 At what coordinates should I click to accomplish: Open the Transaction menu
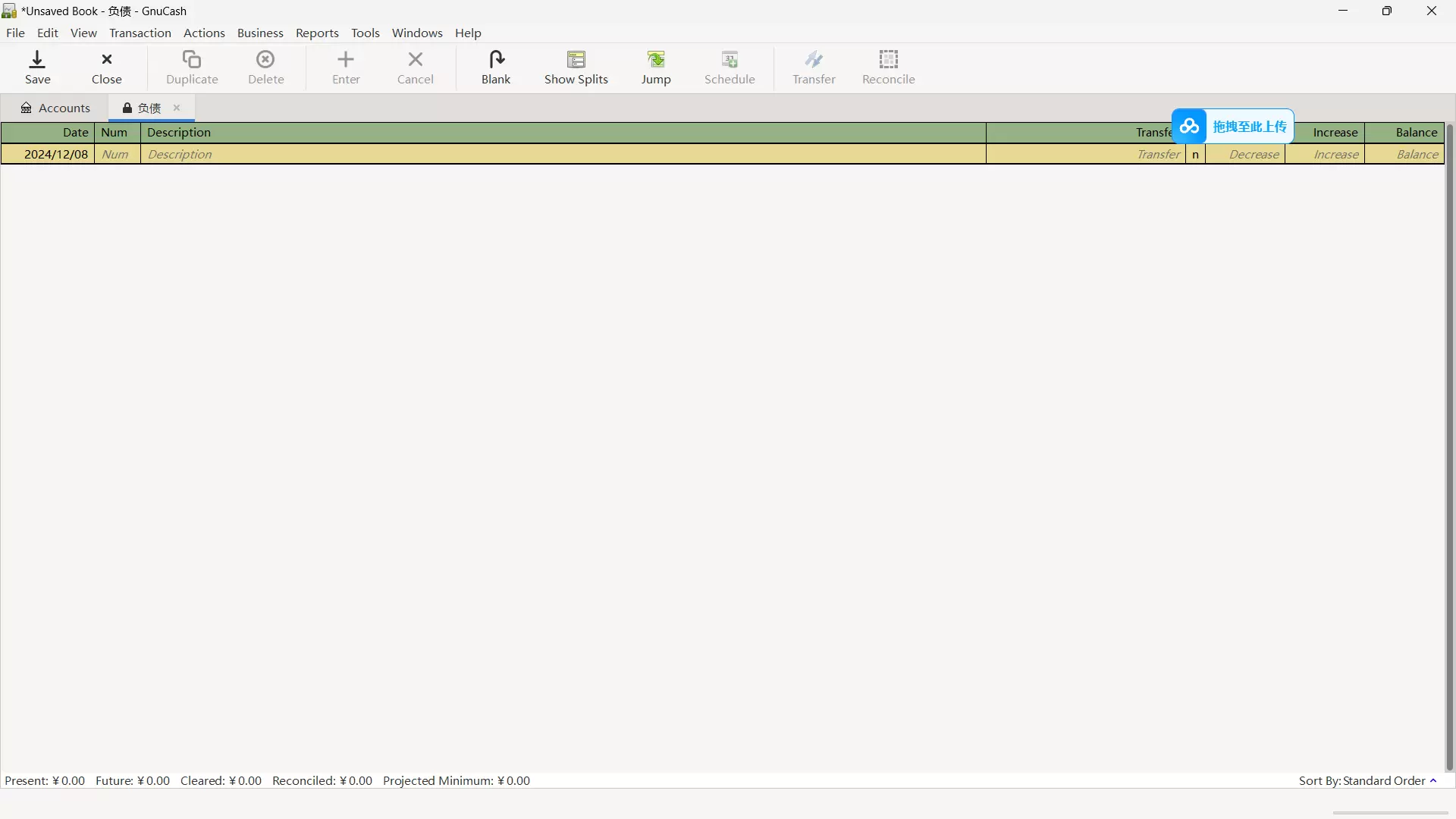click(139, 33)
